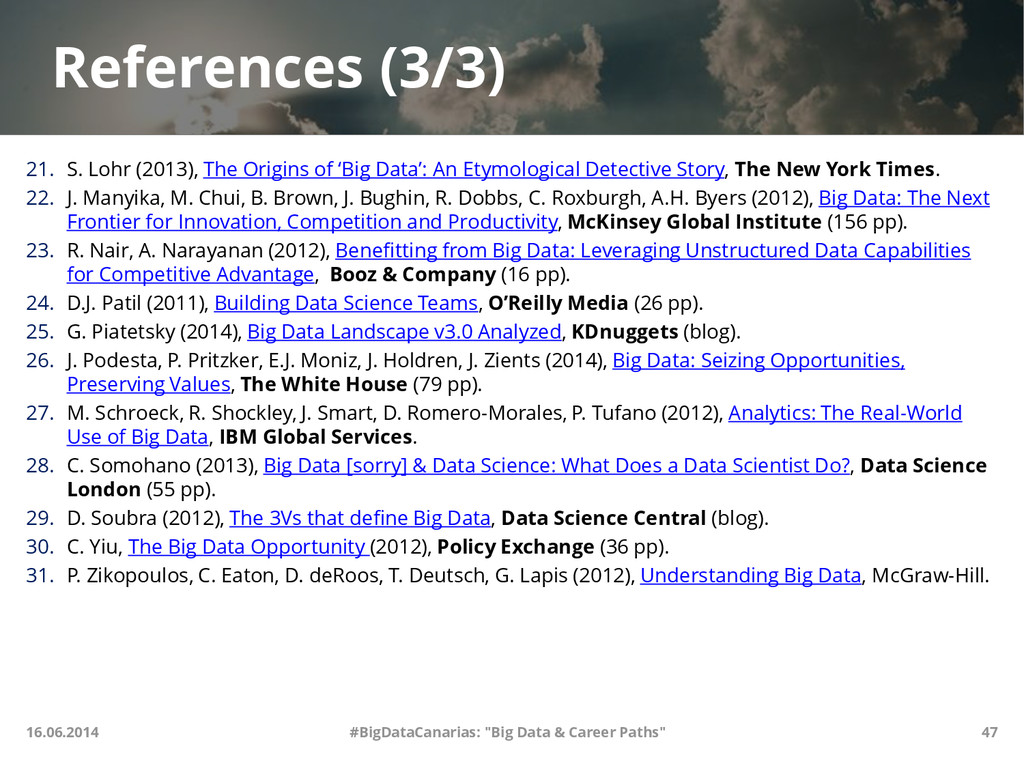Click 'R. Nair, A. Narayanan (2012)' text
The width and height of the screenshot is (1024, 768).
tap(198, 251)
